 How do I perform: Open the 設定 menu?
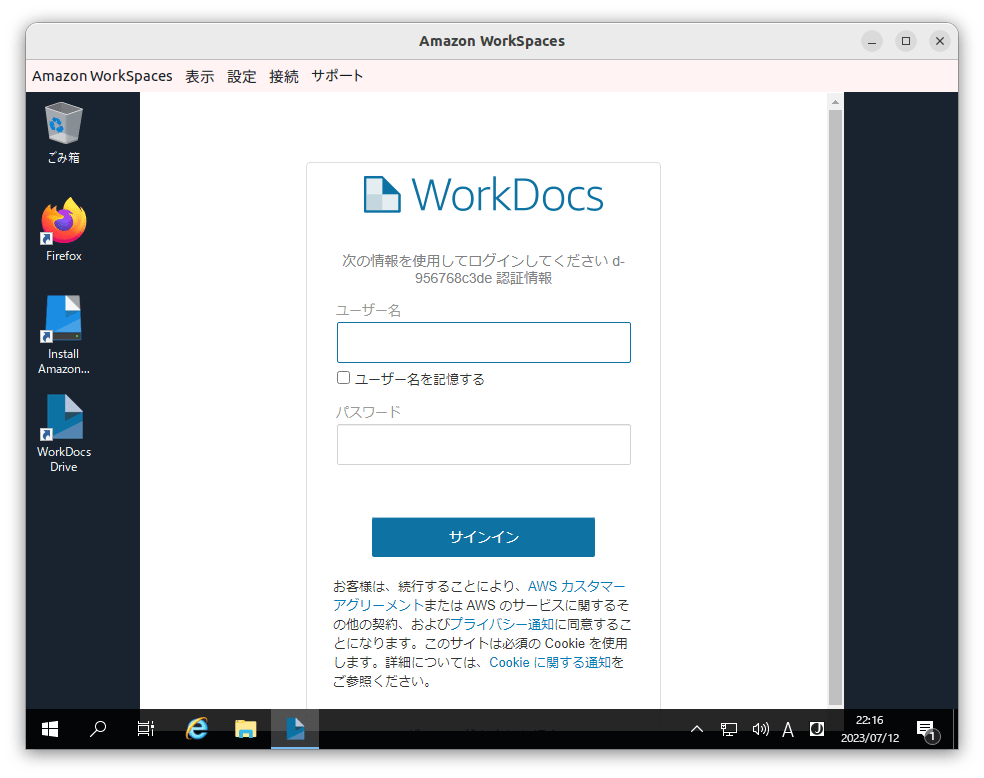241,75
